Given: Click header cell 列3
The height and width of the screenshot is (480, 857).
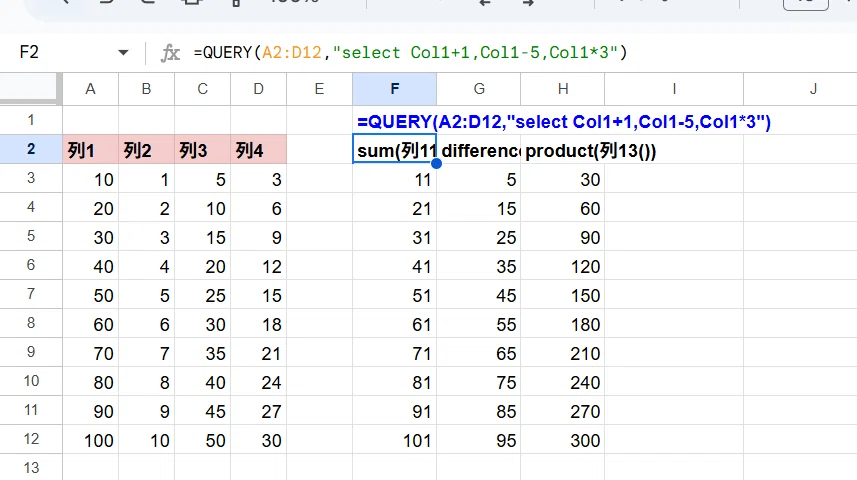Looking at the screenshot, I should coord(203,149).
